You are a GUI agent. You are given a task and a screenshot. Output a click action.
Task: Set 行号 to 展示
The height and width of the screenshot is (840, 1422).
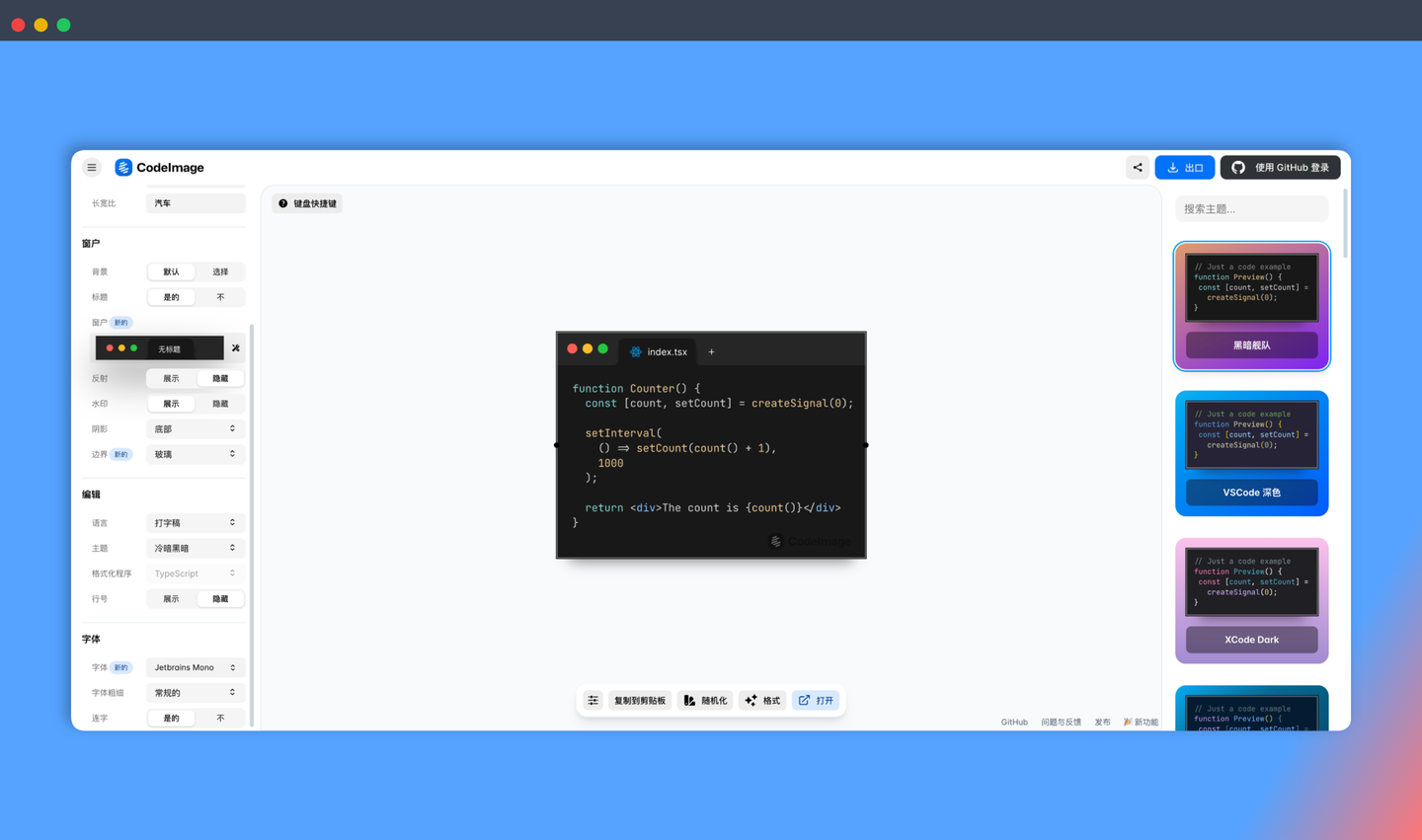(x=171, y=599)
